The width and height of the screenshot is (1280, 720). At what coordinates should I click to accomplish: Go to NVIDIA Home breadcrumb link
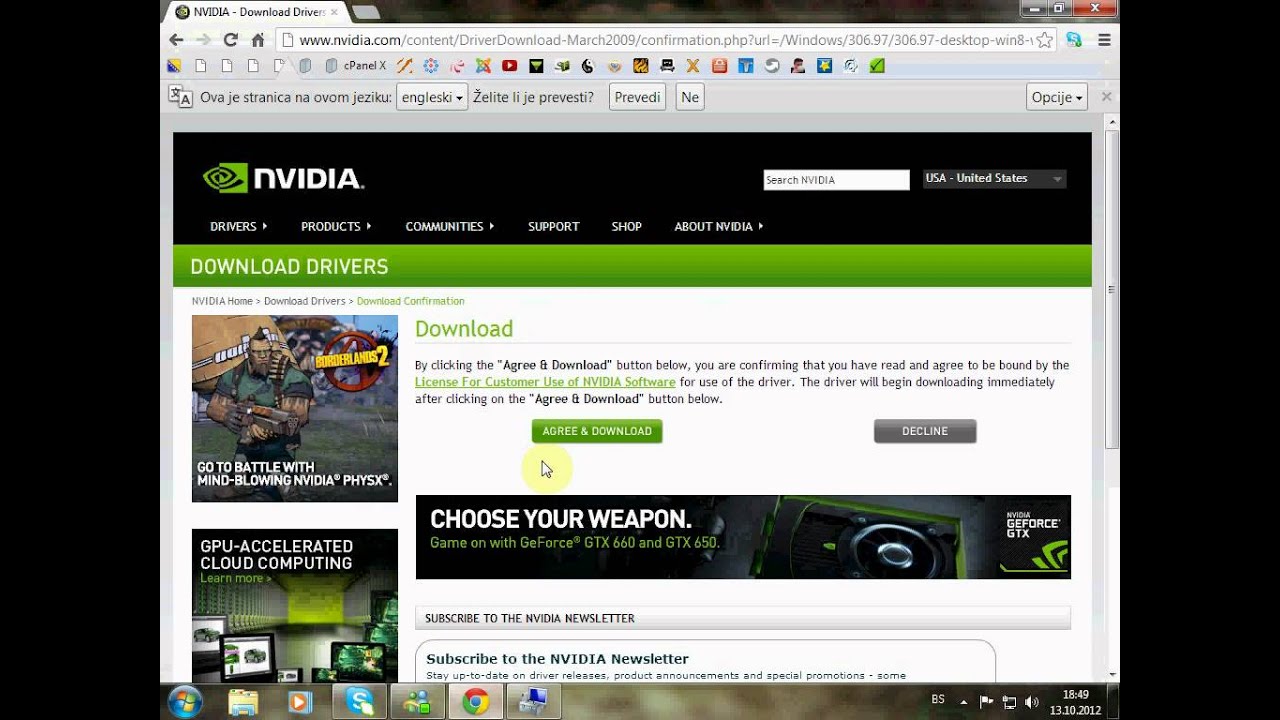click(x=222, y=301)
